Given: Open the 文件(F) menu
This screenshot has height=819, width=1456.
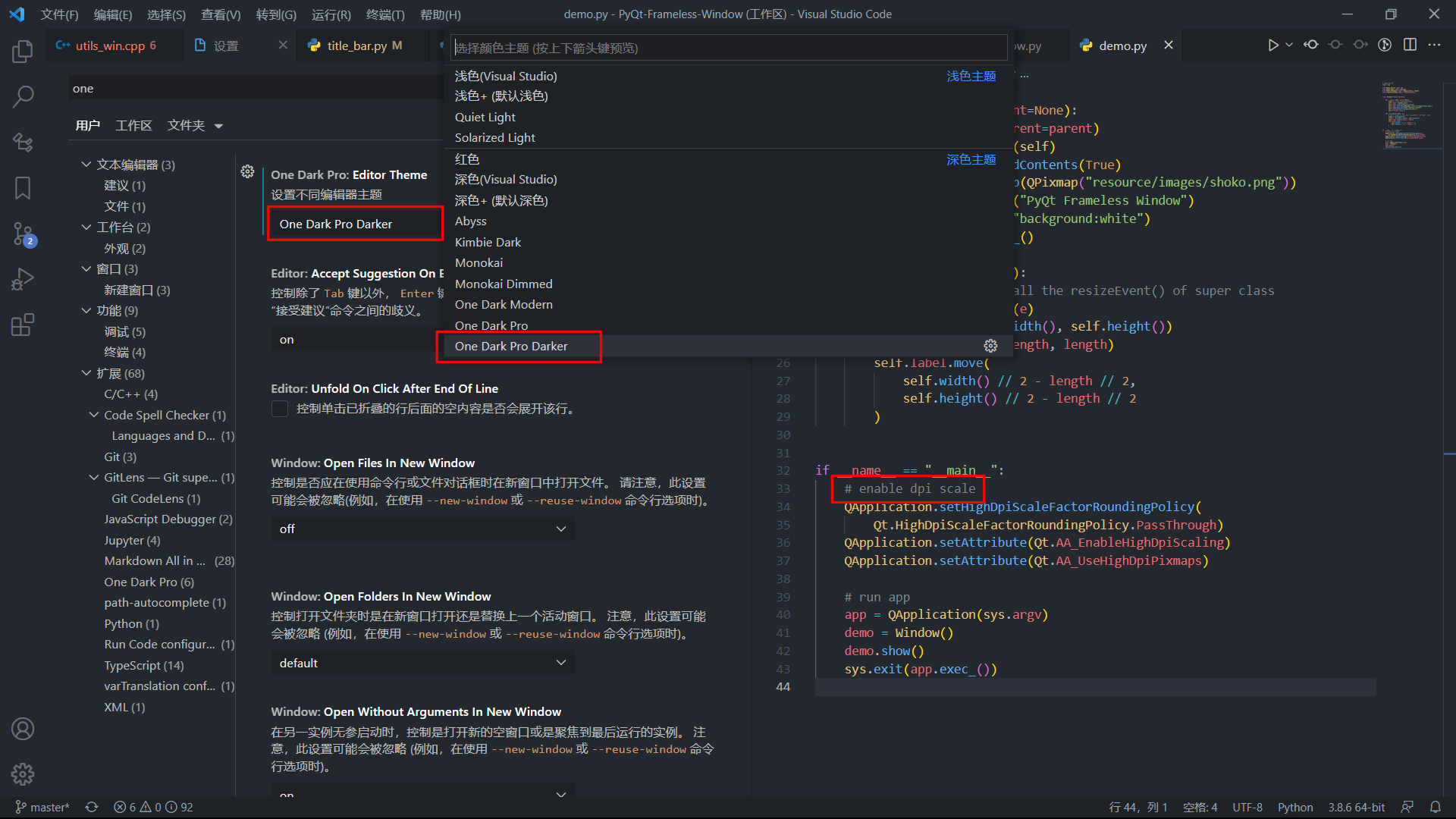Looking at the screenshot, I should click(59, 14).
